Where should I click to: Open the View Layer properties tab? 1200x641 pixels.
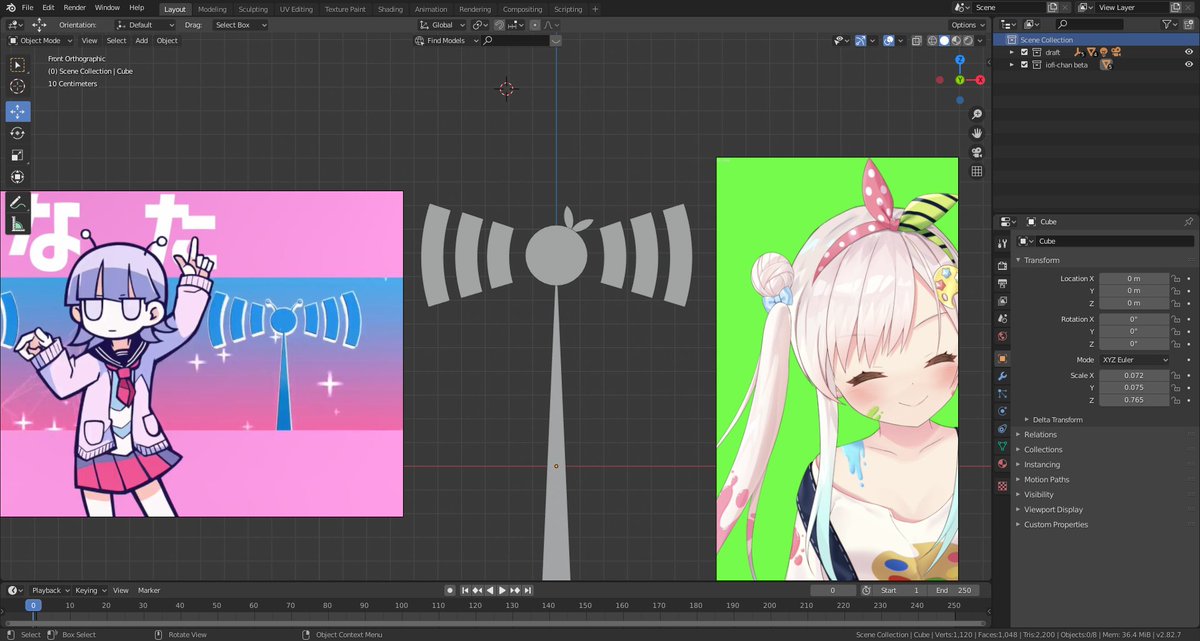pos(1002,302)
